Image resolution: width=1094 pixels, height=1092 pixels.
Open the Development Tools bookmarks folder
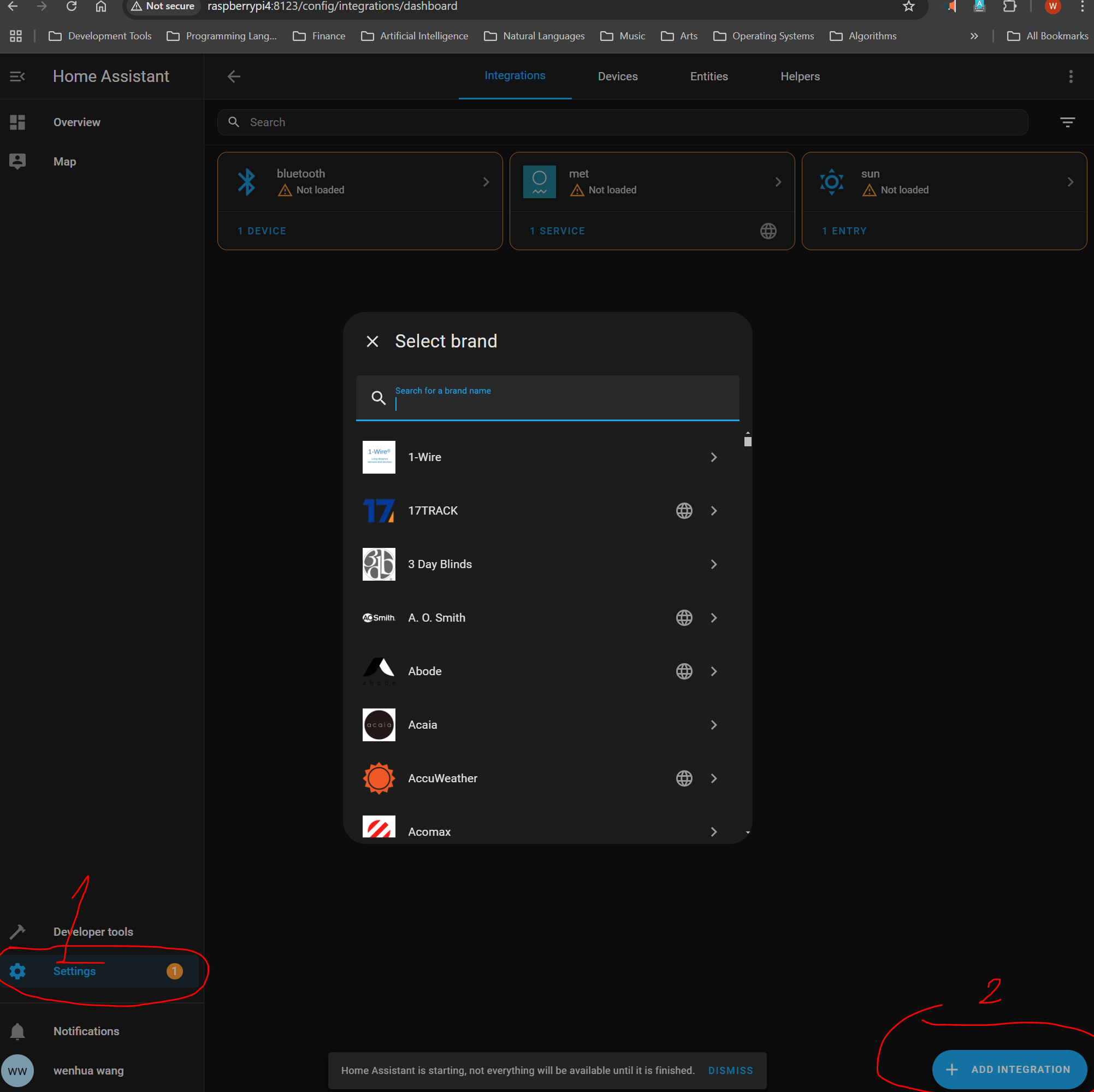(100, 36)
